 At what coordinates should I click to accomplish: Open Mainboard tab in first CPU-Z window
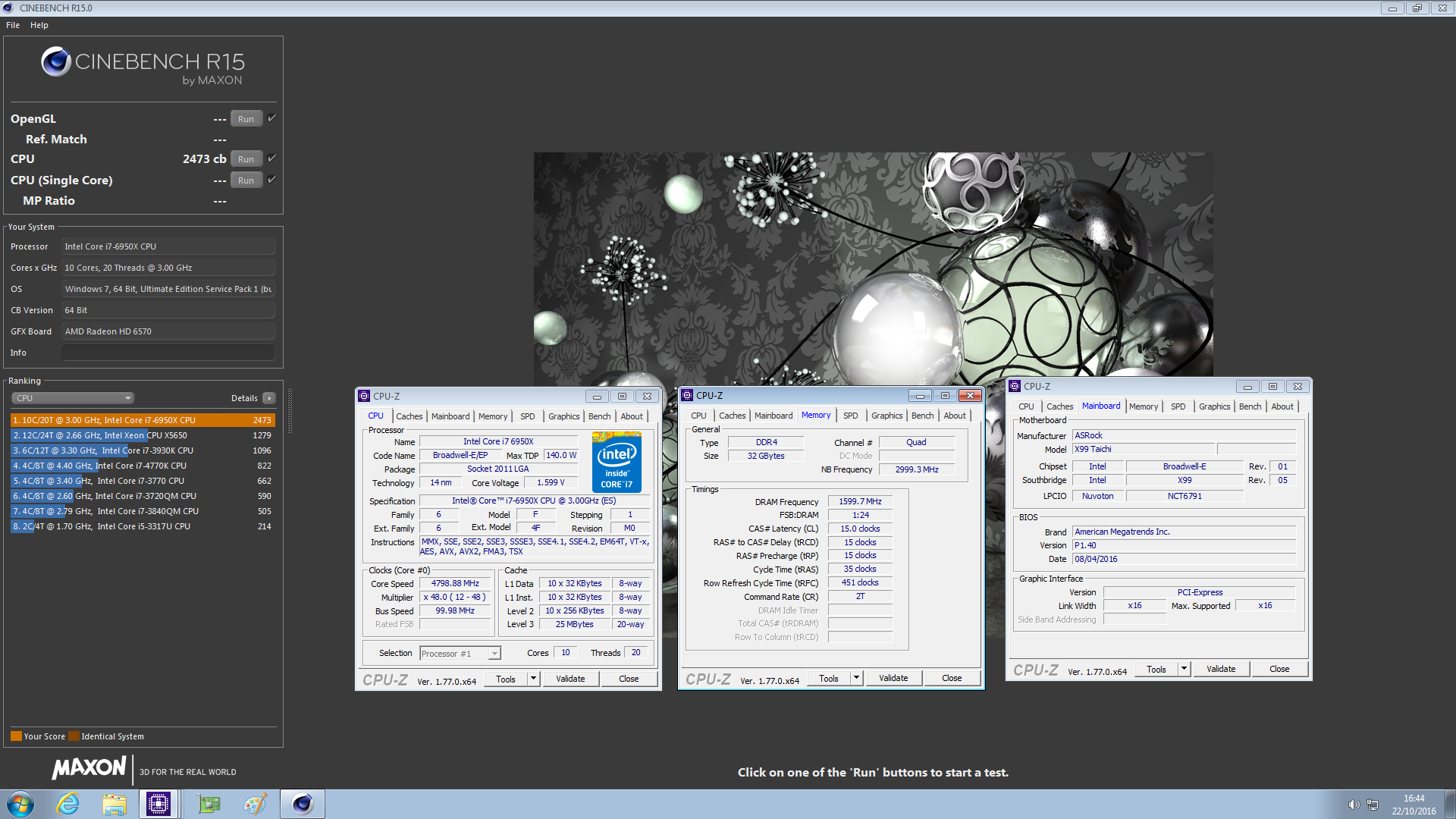[450, 416]
